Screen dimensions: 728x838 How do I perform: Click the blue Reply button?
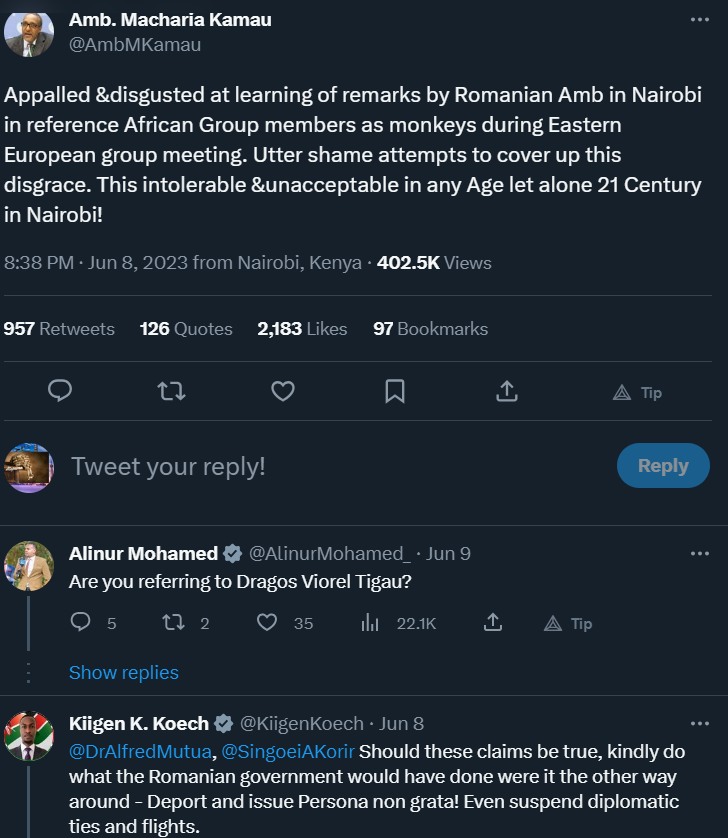pyautogui.click(x=663, y=466)
